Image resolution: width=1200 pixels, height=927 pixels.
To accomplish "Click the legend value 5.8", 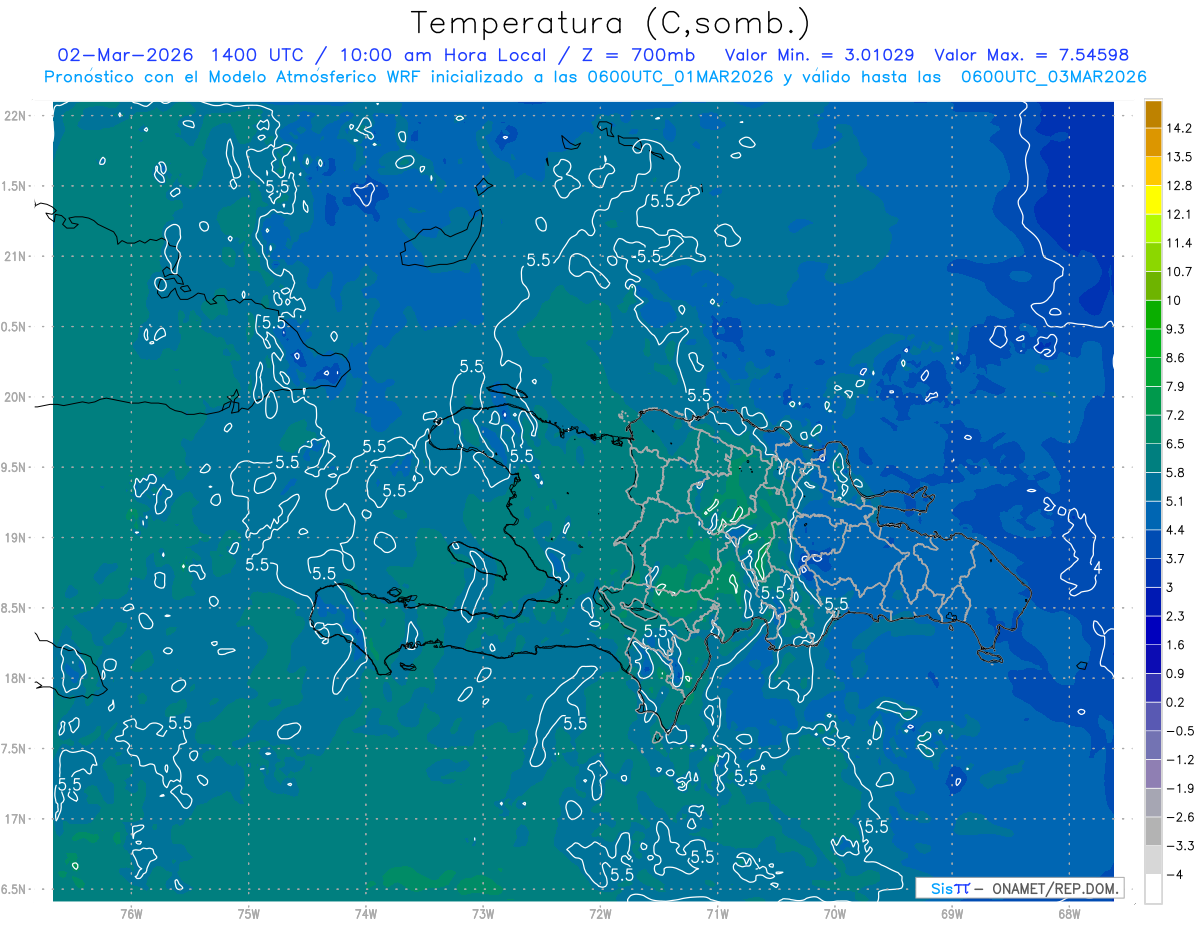I will pyautogui.click(x=1175, y=472).
